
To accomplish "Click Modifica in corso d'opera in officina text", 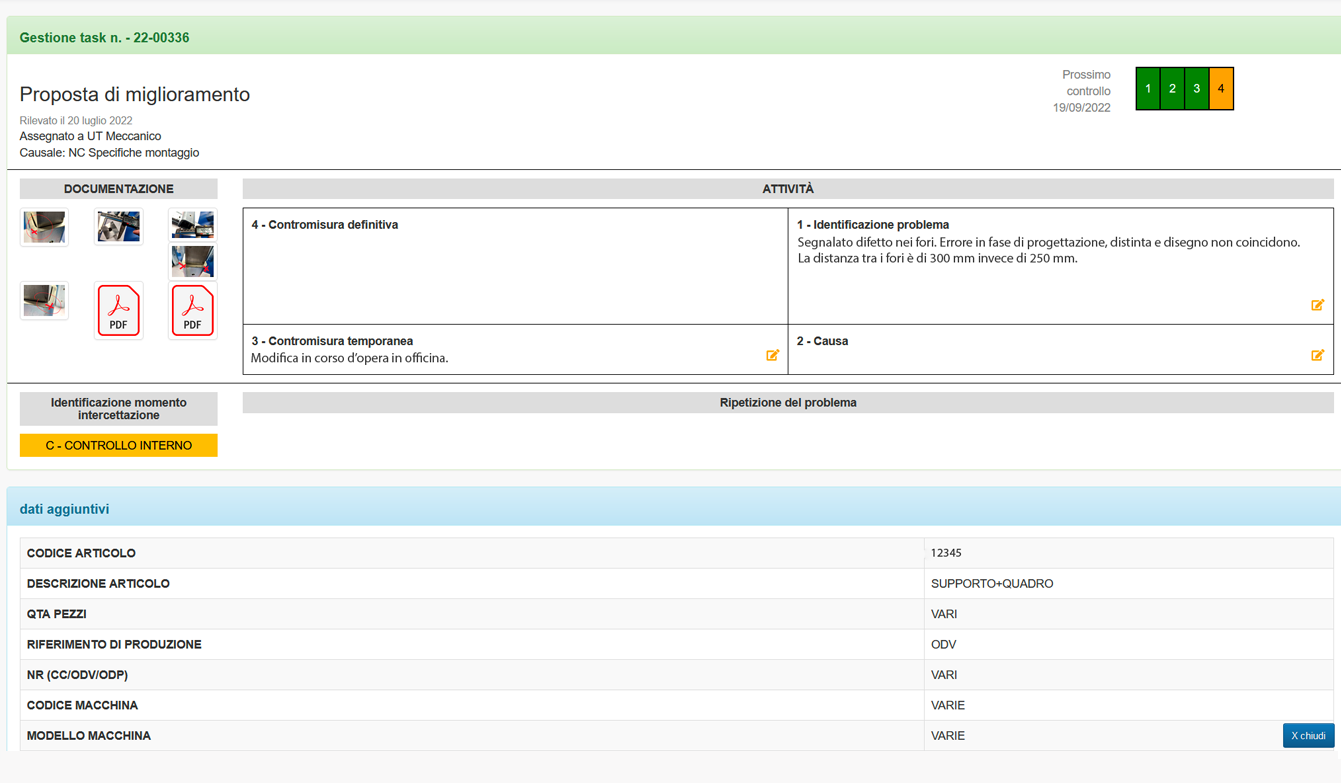I will point(349,358).
